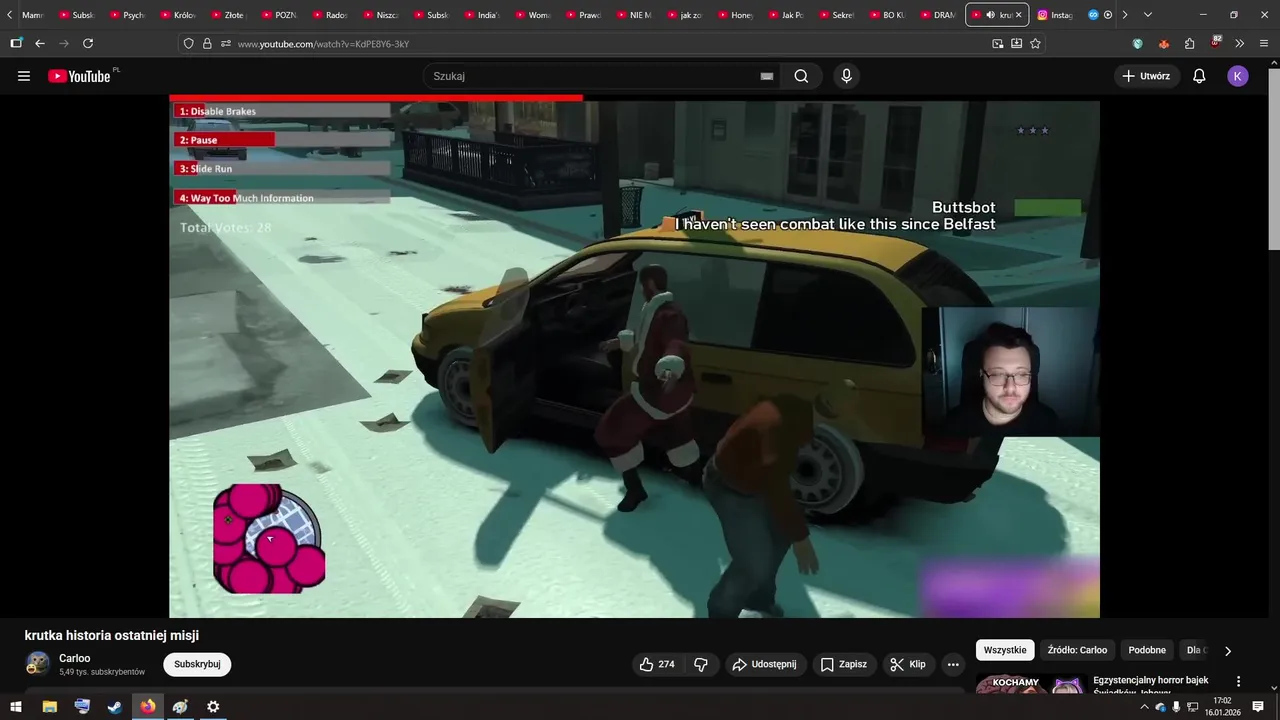Open the account avatar K menu
The image size is (1280, 720).
[1238, 76]
